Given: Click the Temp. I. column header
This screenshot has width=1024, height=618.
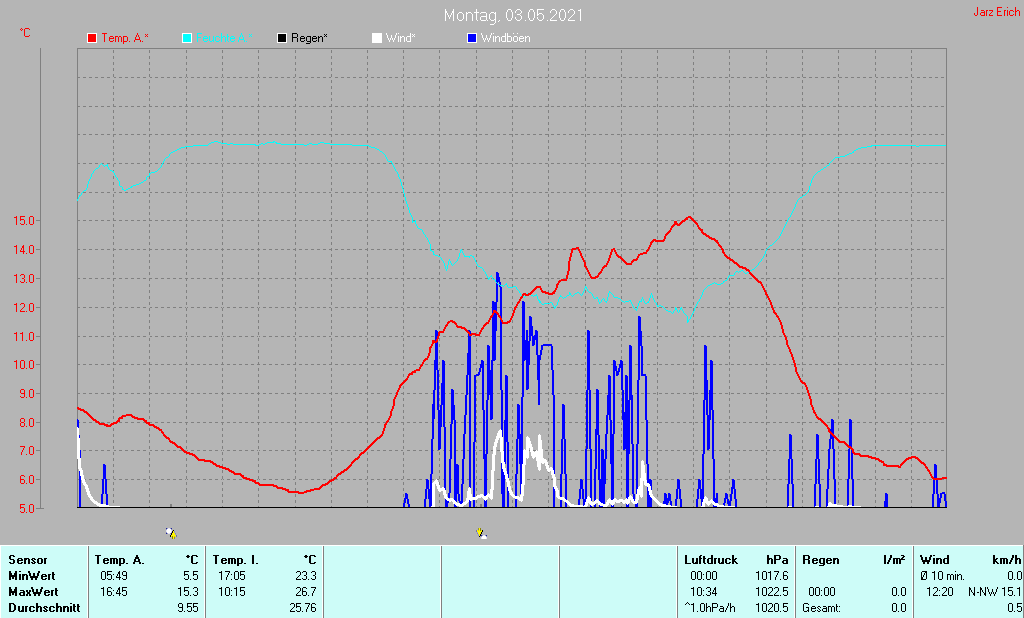Looking at the screenshot, I should 236,560.
